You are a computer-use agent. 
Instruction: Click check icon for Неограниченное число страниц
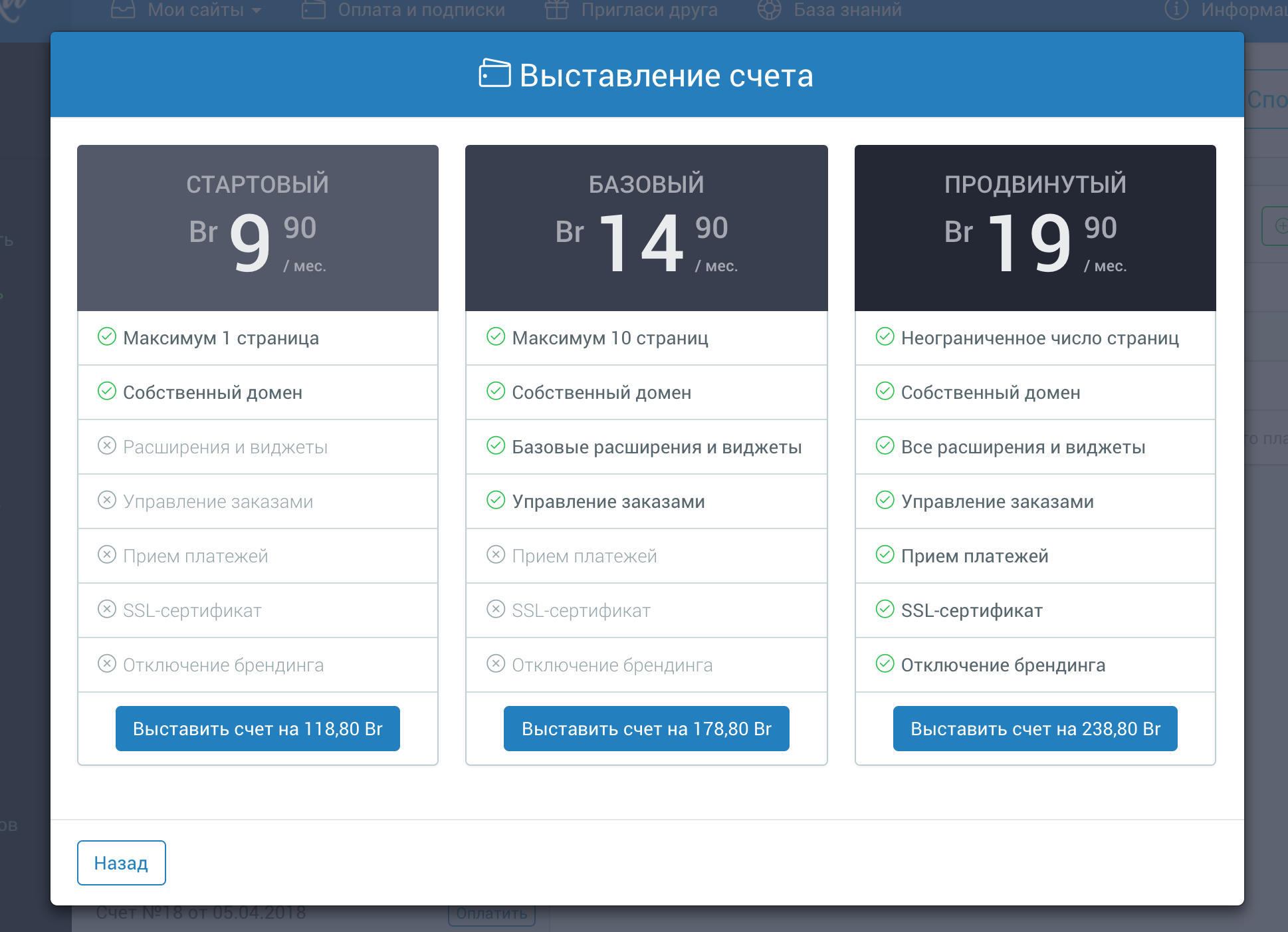(x=885, y=336)
